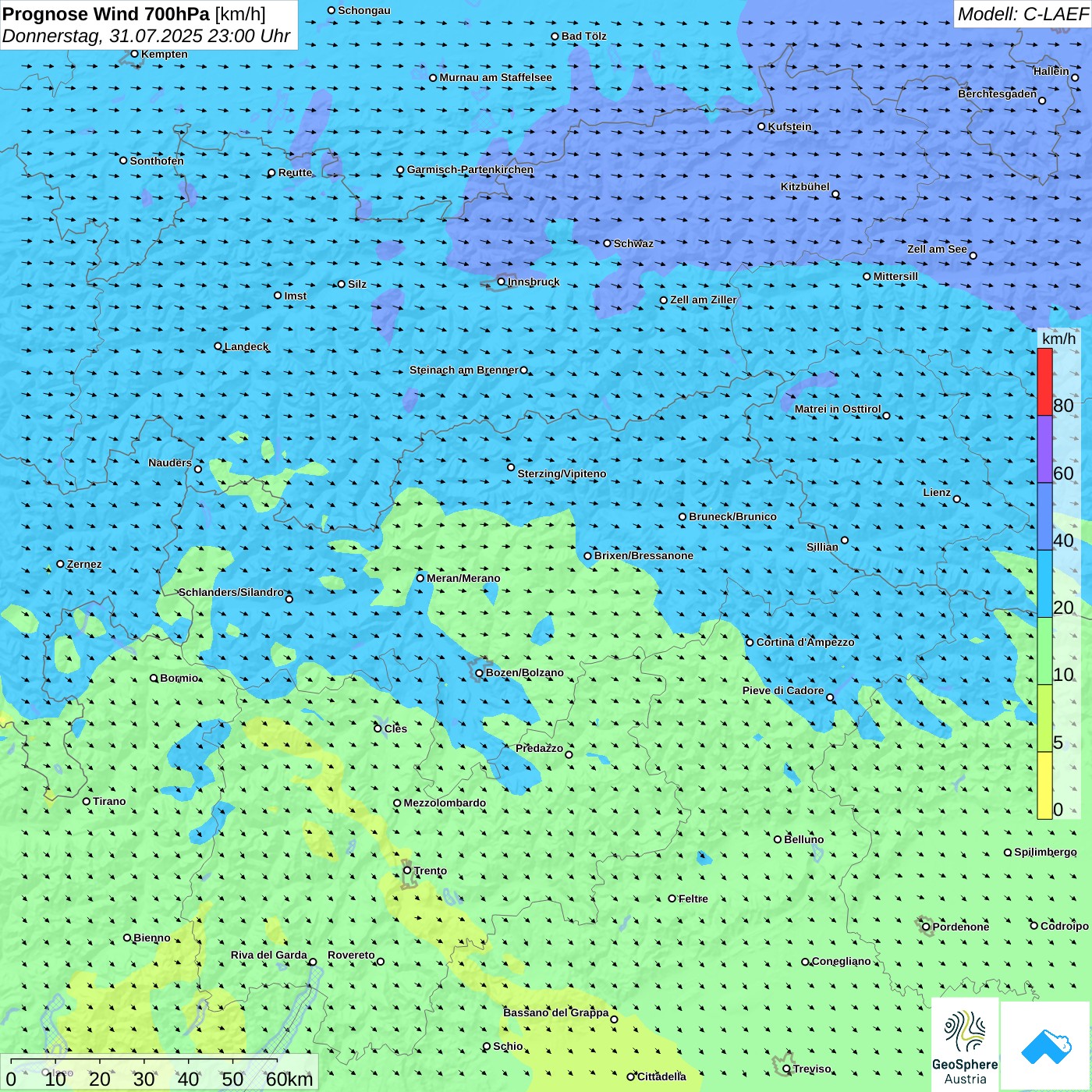Click the 'Zell am Ziller' label
The width and height of the screenshot is (1092, 1092).
pos(704,300)
